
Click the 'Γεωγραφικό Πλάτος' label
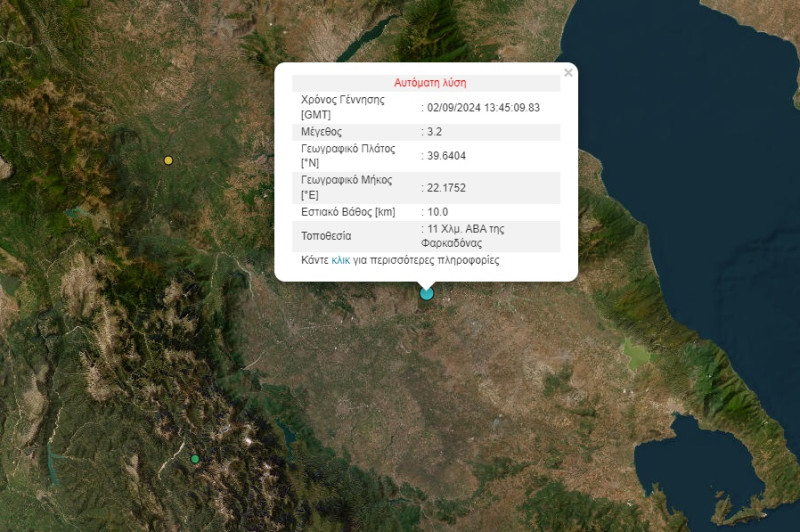click(347, 149)
